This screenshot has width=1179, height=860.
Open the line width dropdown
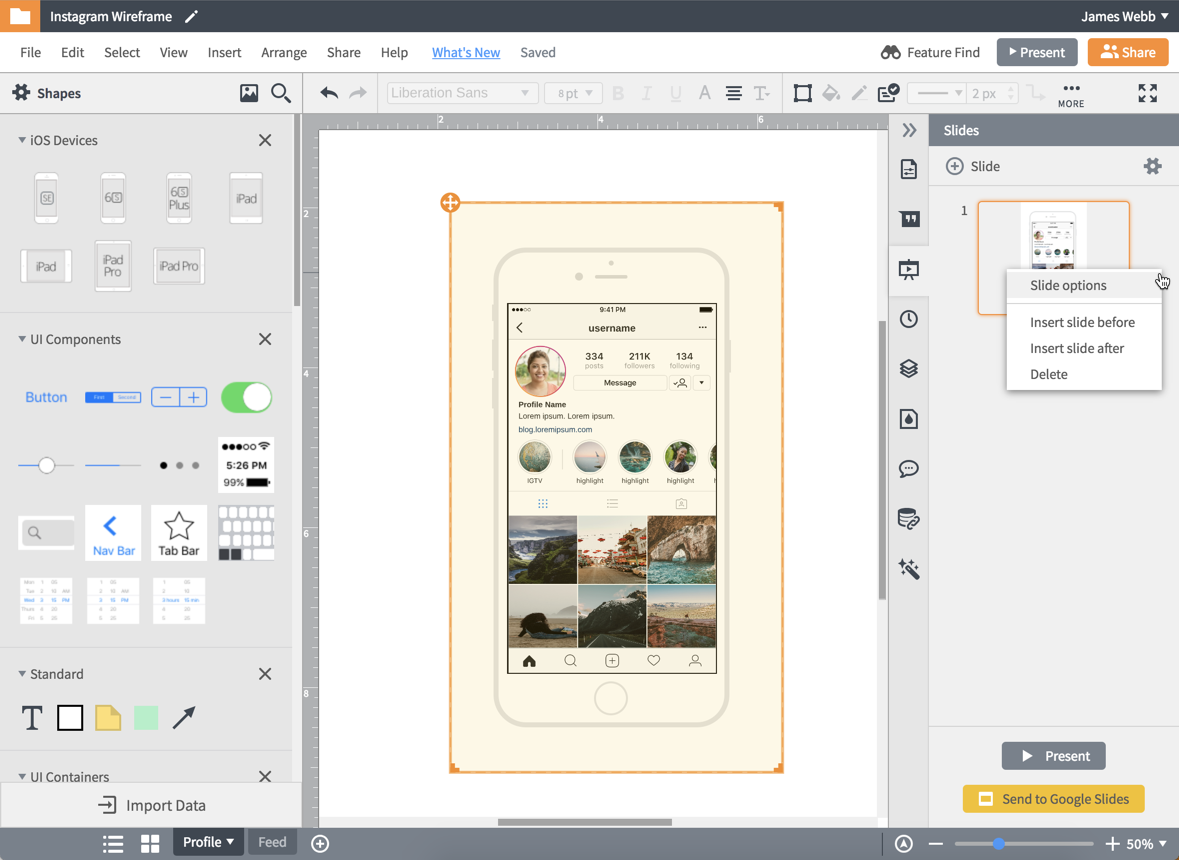point(936,93)
